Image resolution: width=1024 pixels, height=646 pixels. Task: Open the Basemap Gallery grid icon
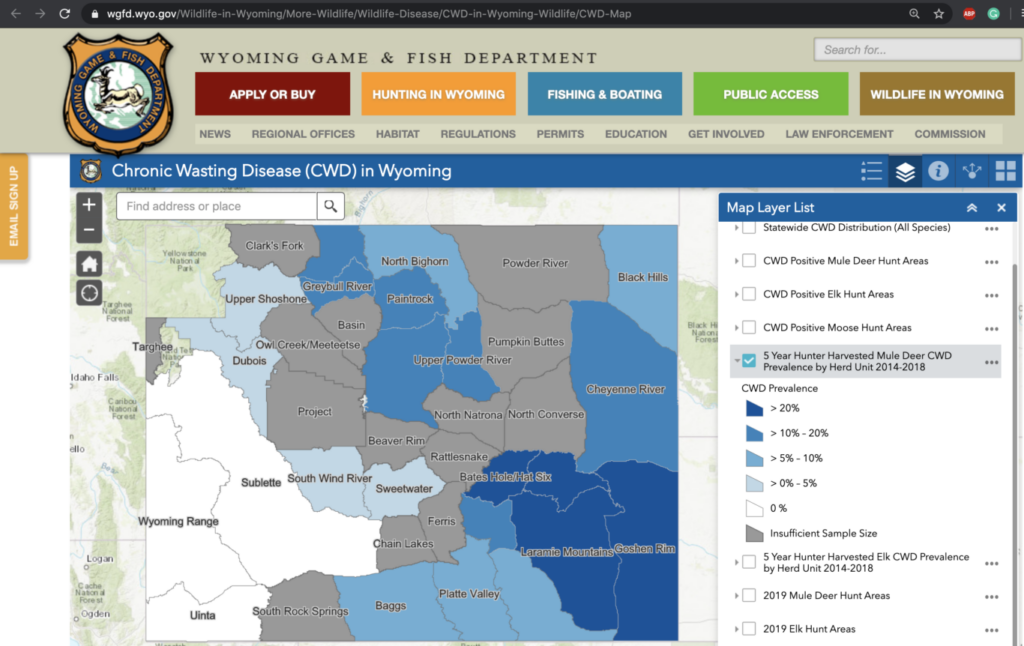pyautogui.click(x=1005, y=171)
